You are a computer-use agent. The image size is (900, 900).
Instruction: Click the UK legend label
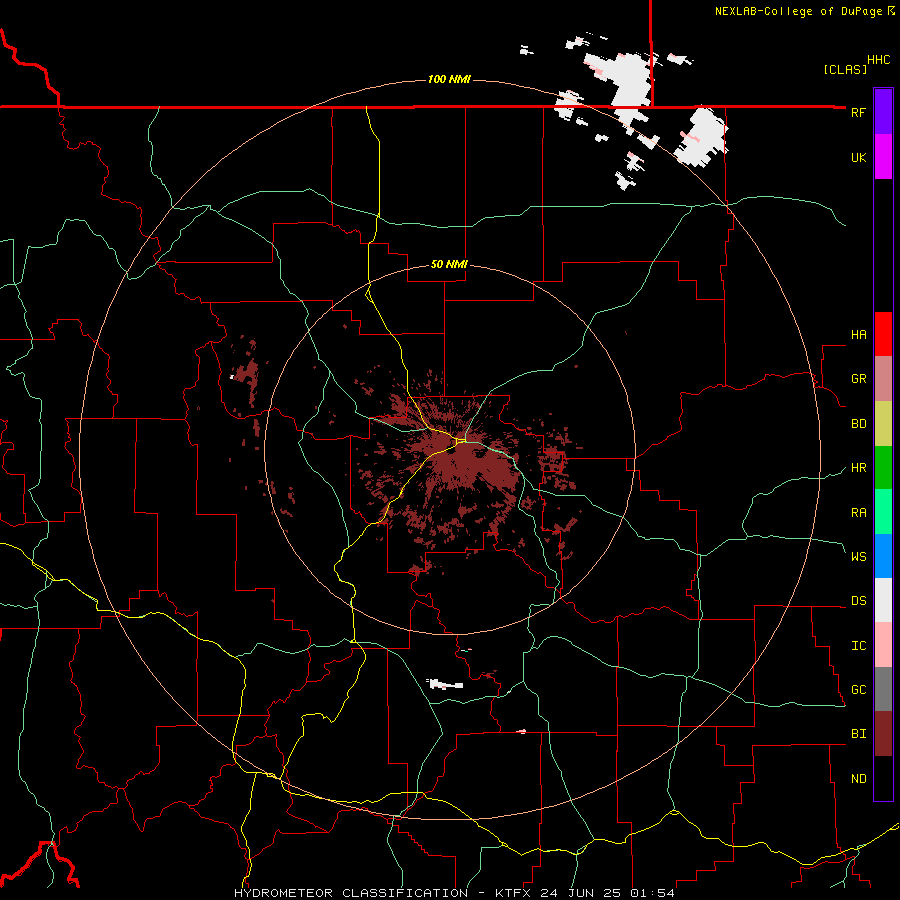[858, 157]
